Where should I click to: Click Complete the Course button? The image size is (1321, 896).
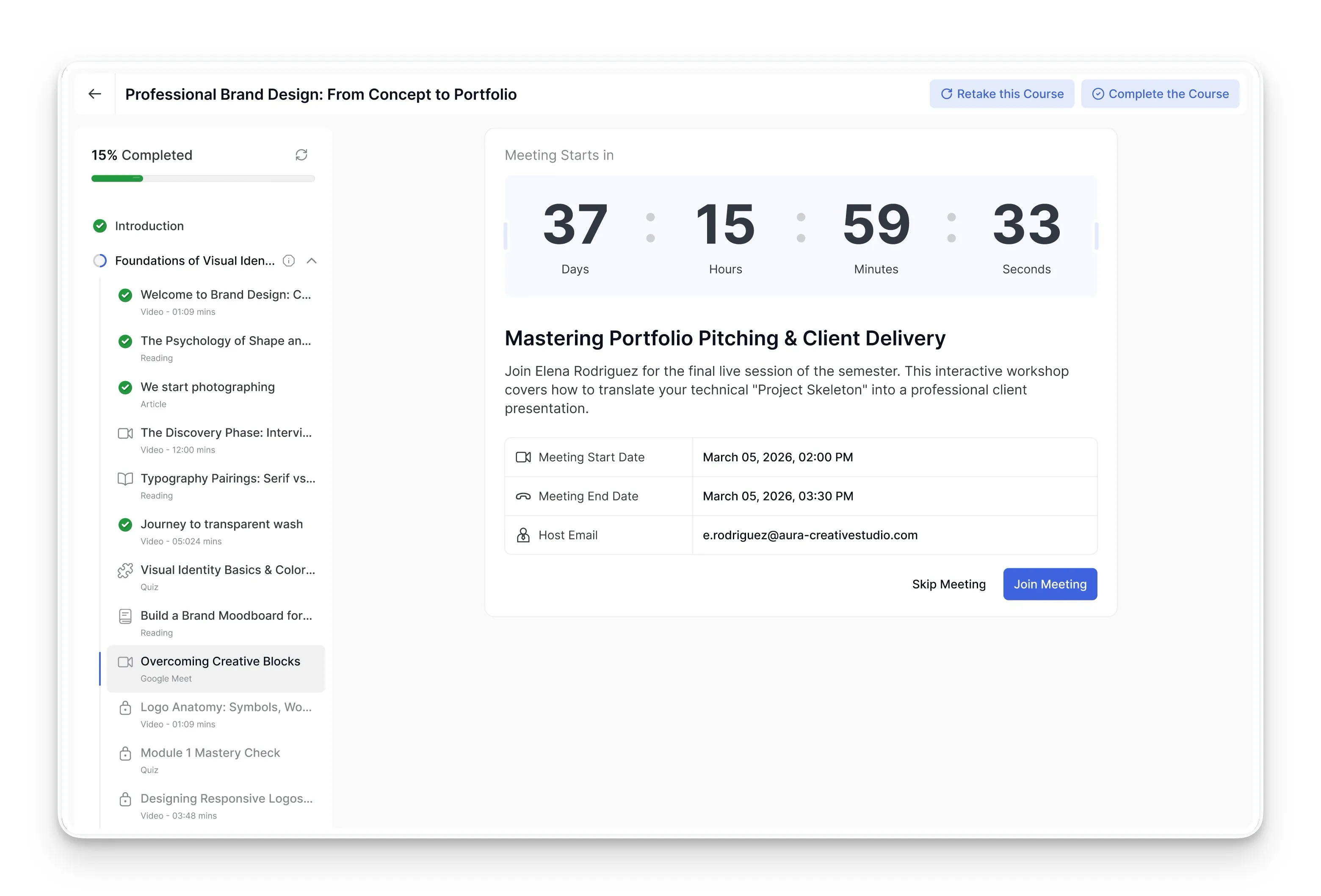point(1160,94)
